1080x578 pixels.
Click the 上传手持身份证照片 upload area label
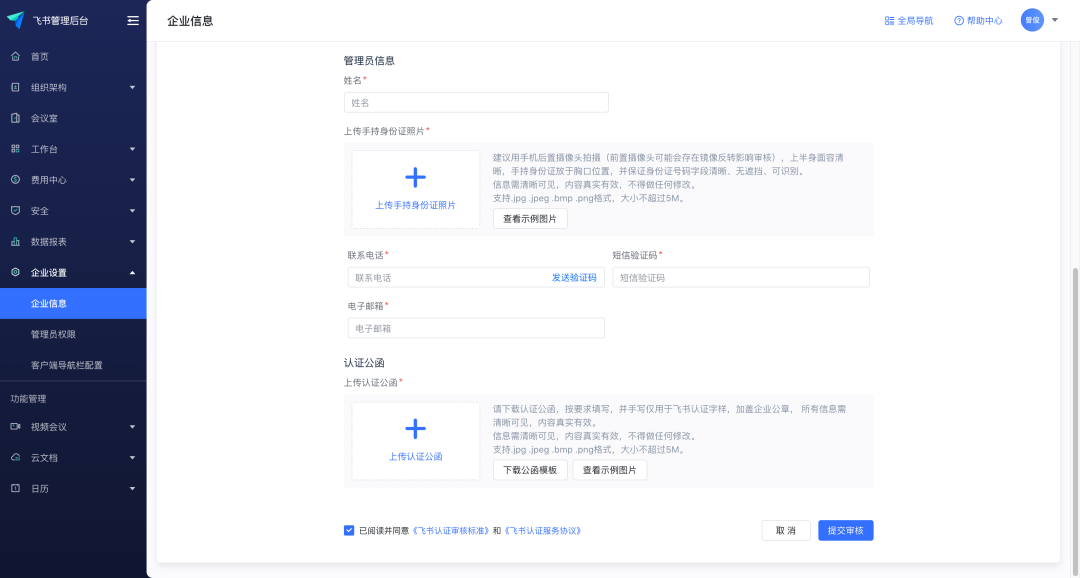[x=415, y=205]
